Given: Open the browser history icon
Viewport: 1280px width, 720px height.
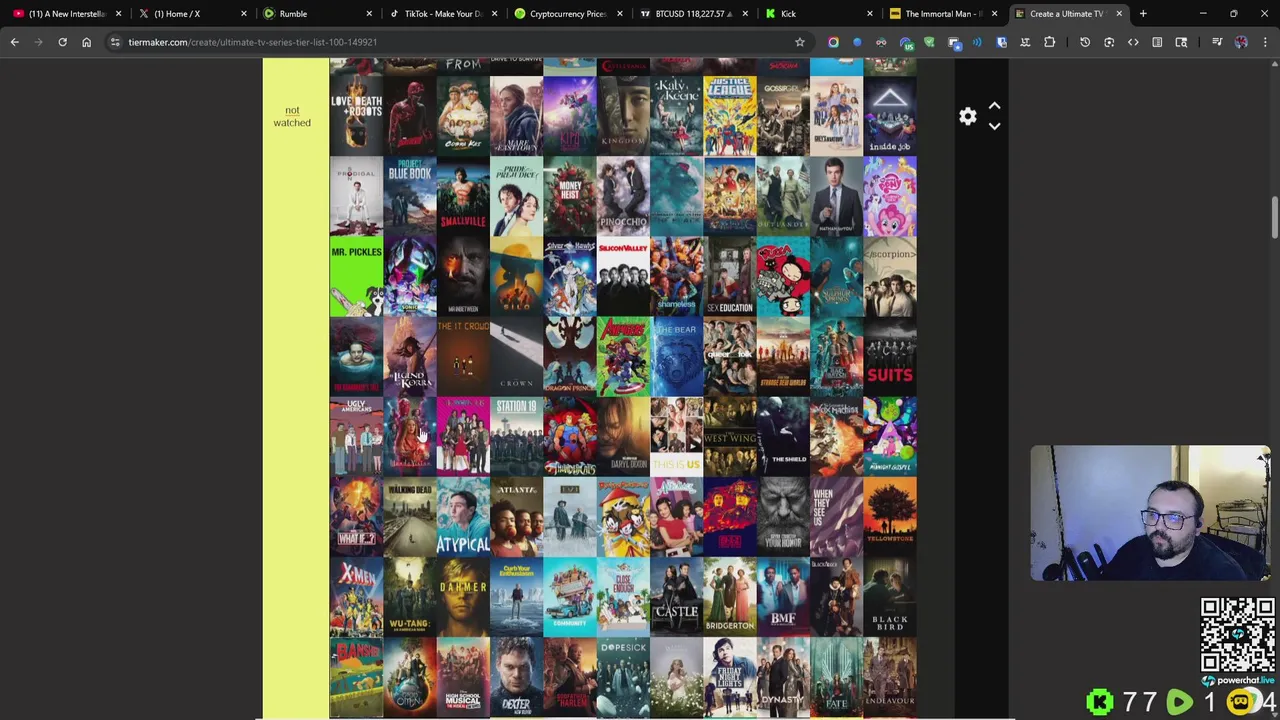Looking at the screenshot, I should coord(1085,42).
